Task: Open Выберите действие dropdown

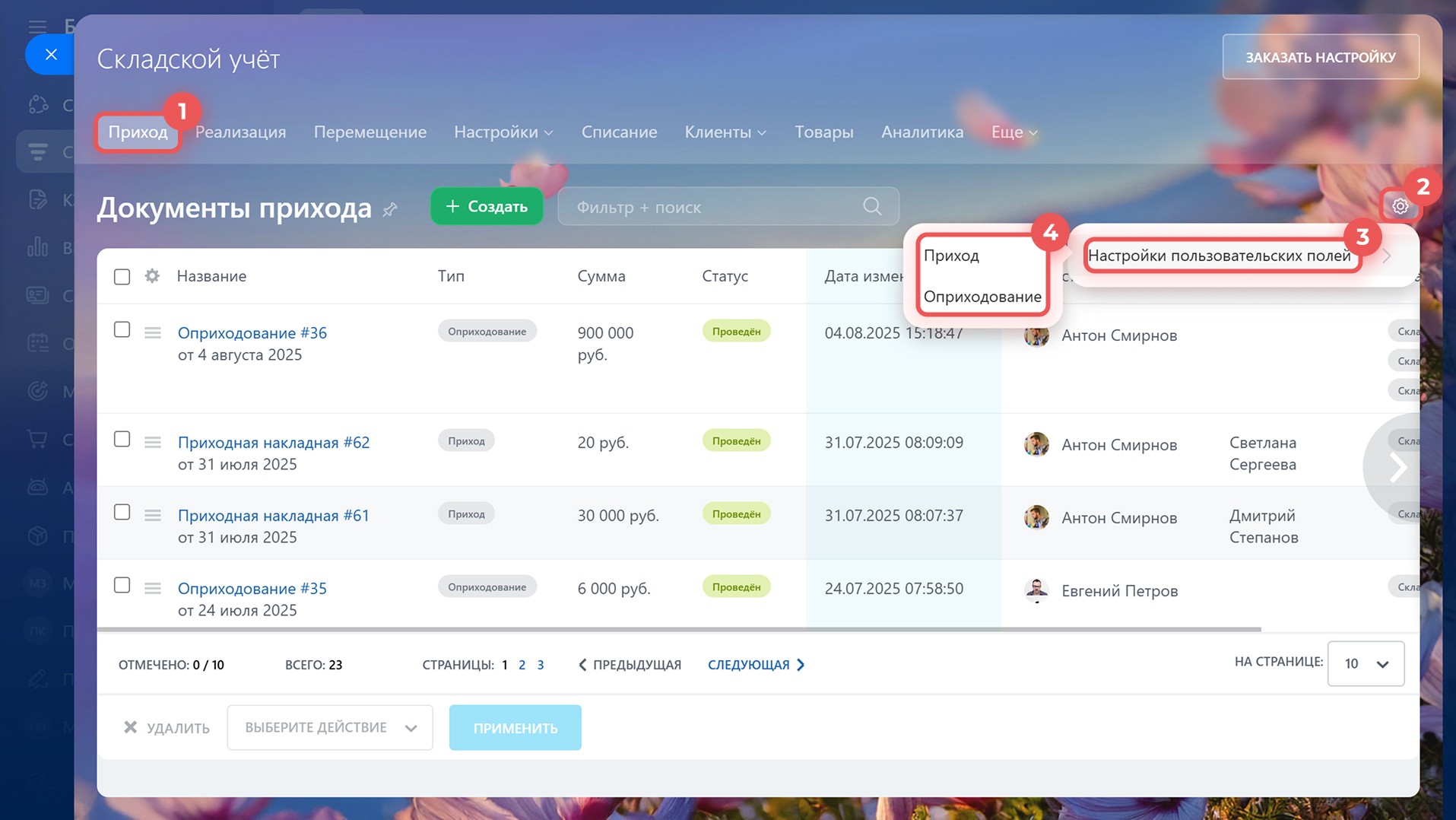Action: point(330,727)
